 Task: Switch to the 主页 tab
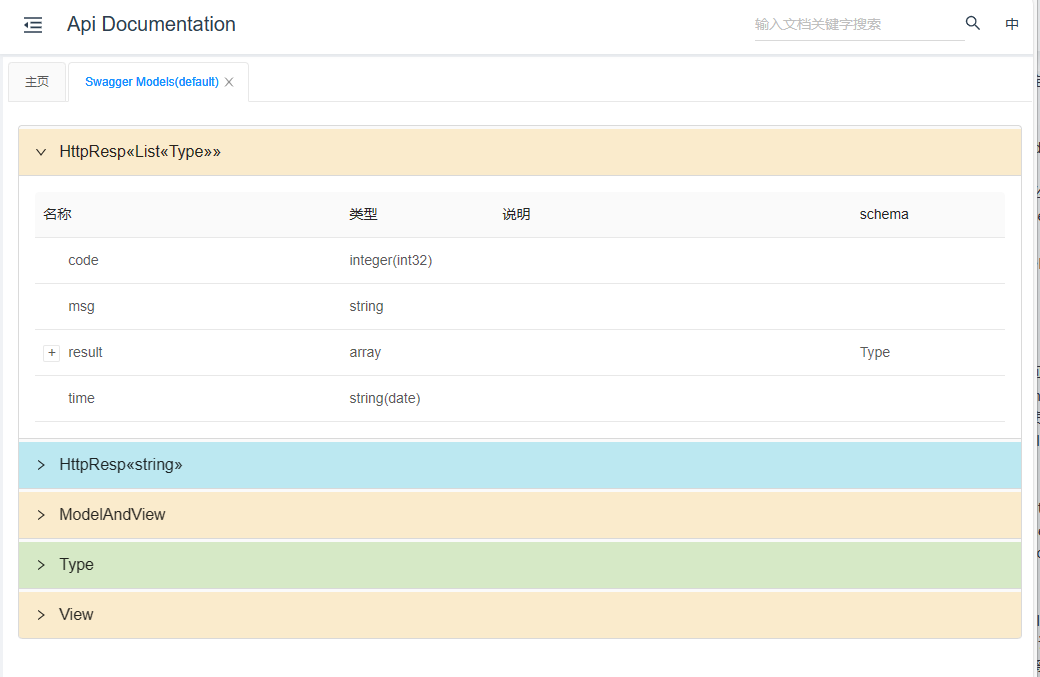point(36,82)
